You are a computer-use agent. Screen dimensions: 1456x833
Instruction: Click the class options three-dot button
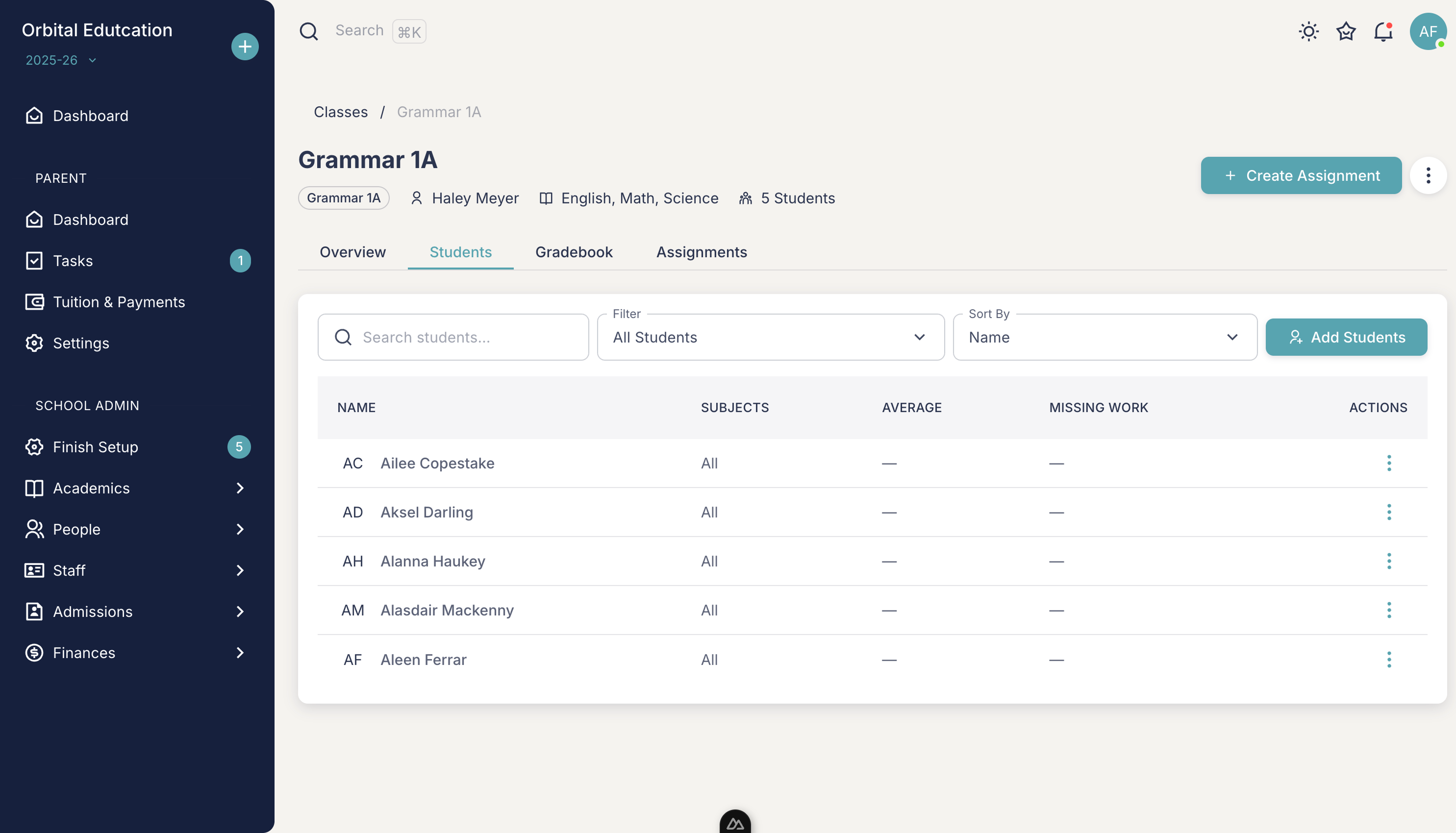1428,175
